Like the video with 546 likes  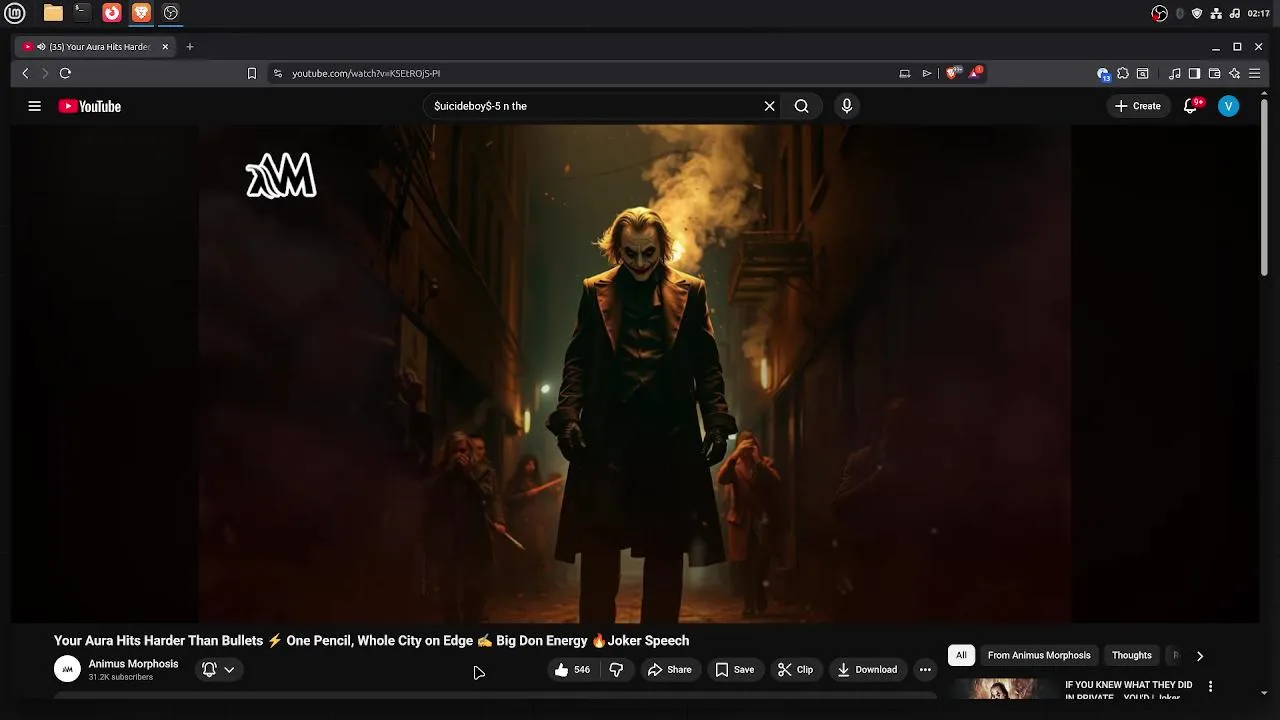pyautogui.click(x=572, y=670)
